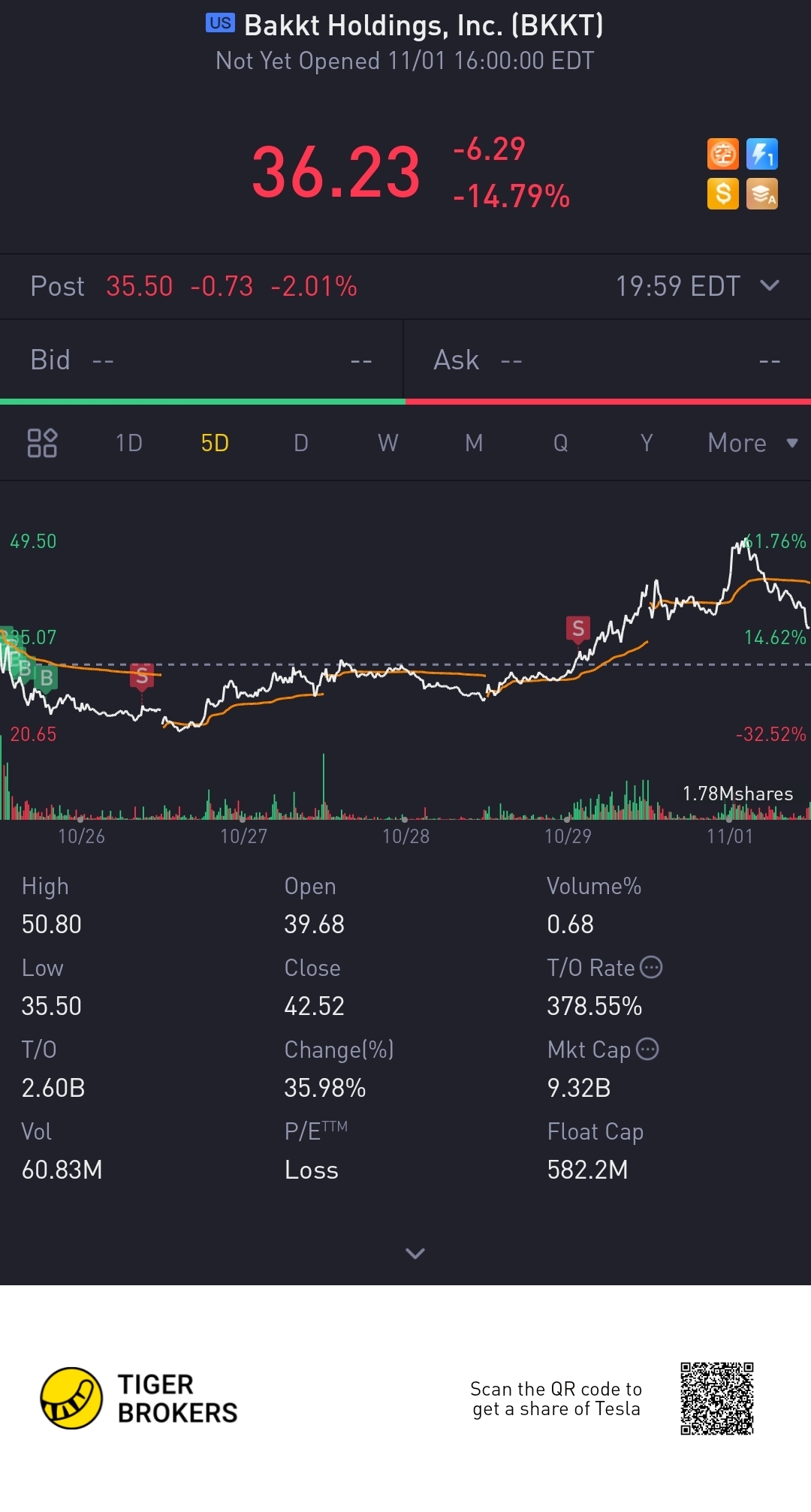Switch to the Q quarterly chart tab
Screen dimensions: 811x1512
560,443
